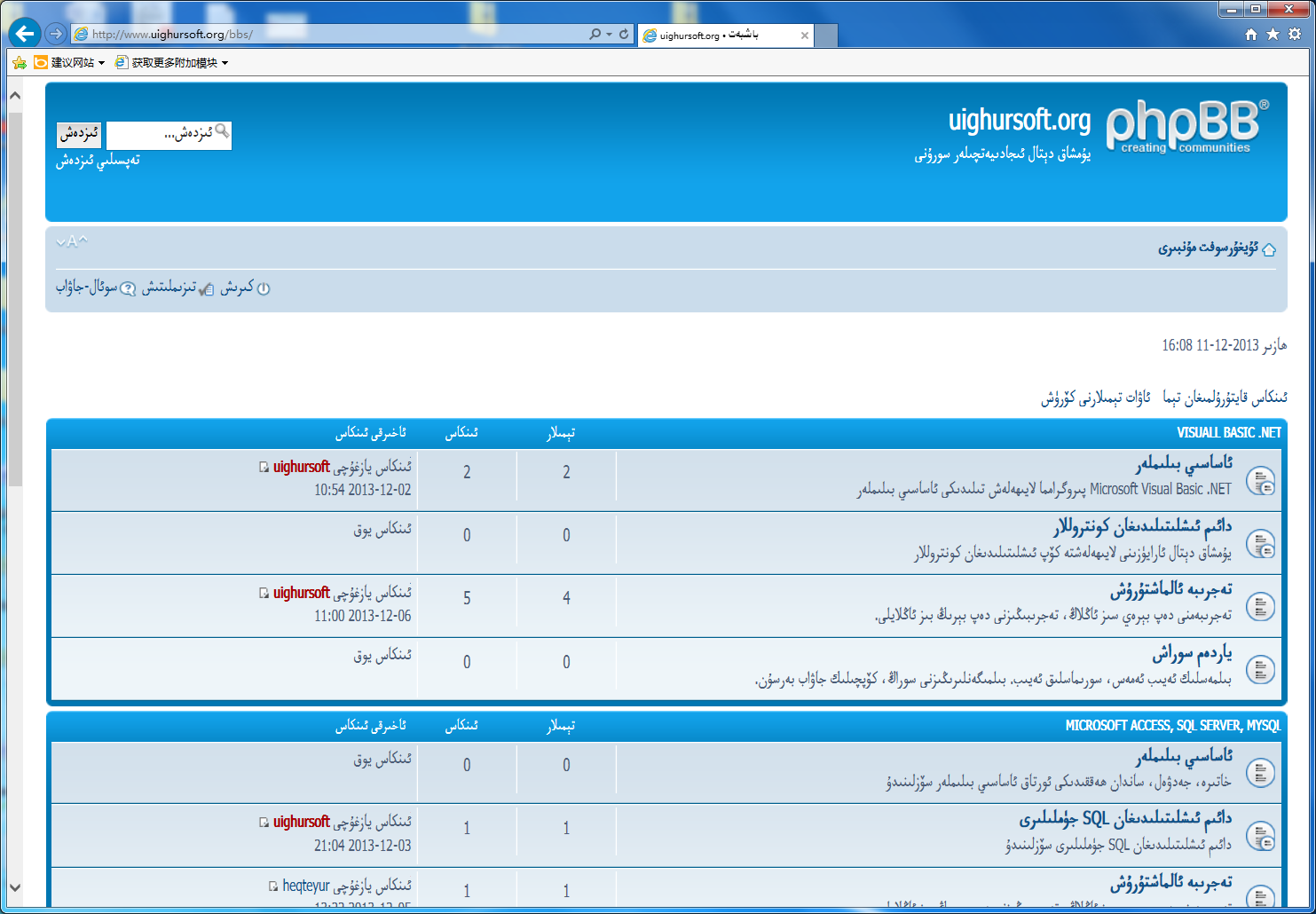Click forum icon of SQL statements row
Image resolution: width=1316 pixels, height=914 pixels.
click(1260, 836)
